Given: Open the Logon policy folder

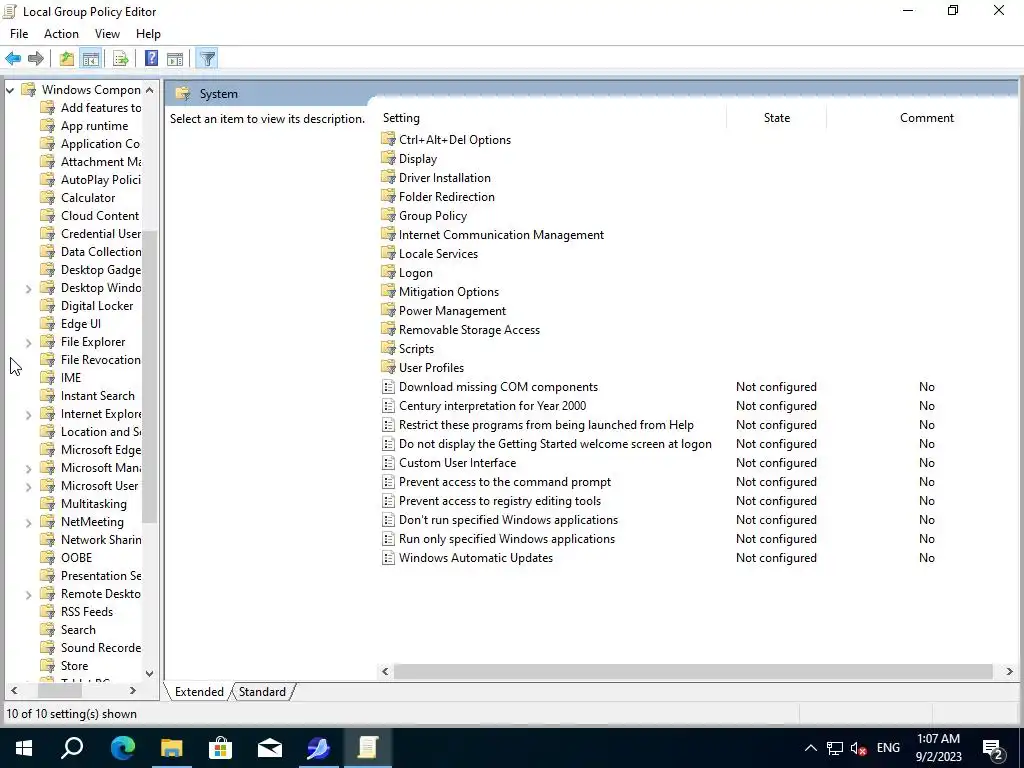Looking at the screenshot, I should (x=415, y=273).
